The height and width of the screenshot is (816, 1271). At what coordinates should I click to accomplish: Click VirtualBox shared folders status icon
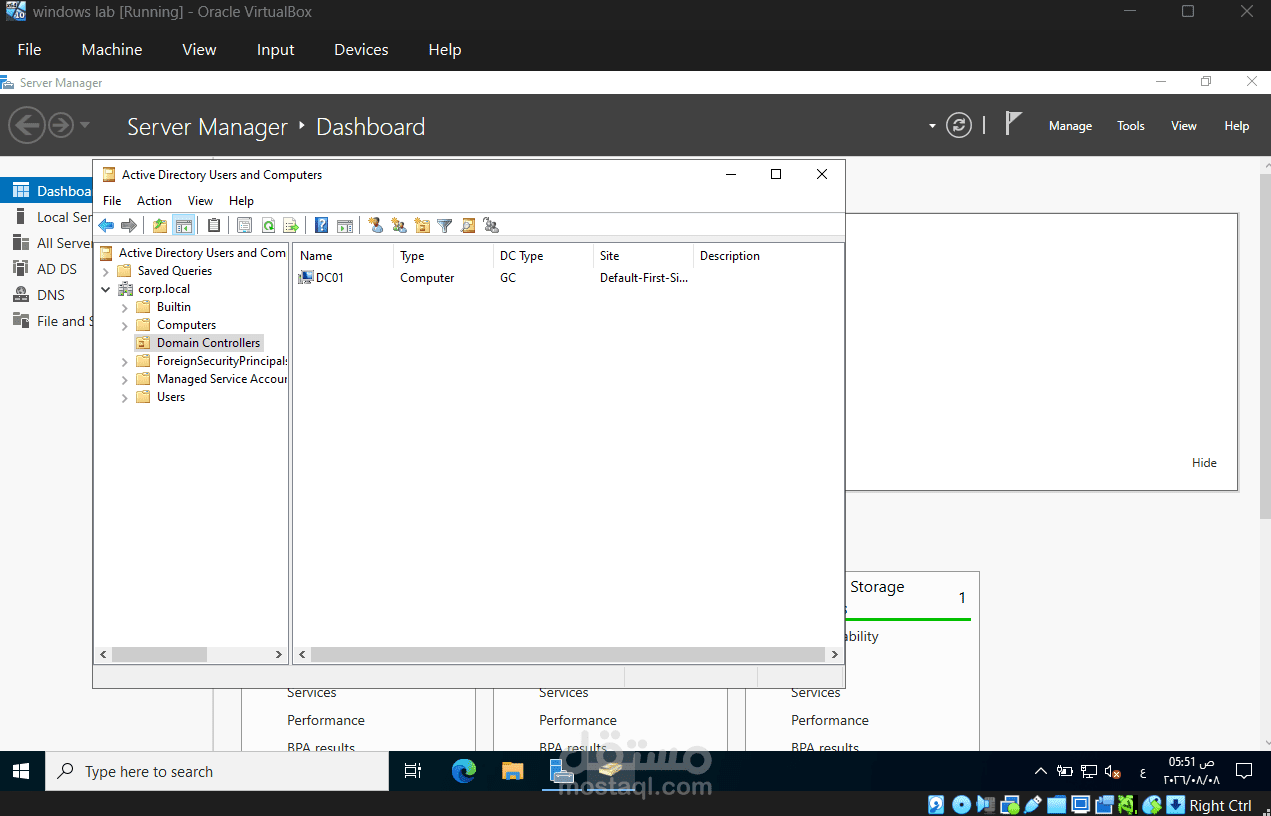tap(1057, 805)
